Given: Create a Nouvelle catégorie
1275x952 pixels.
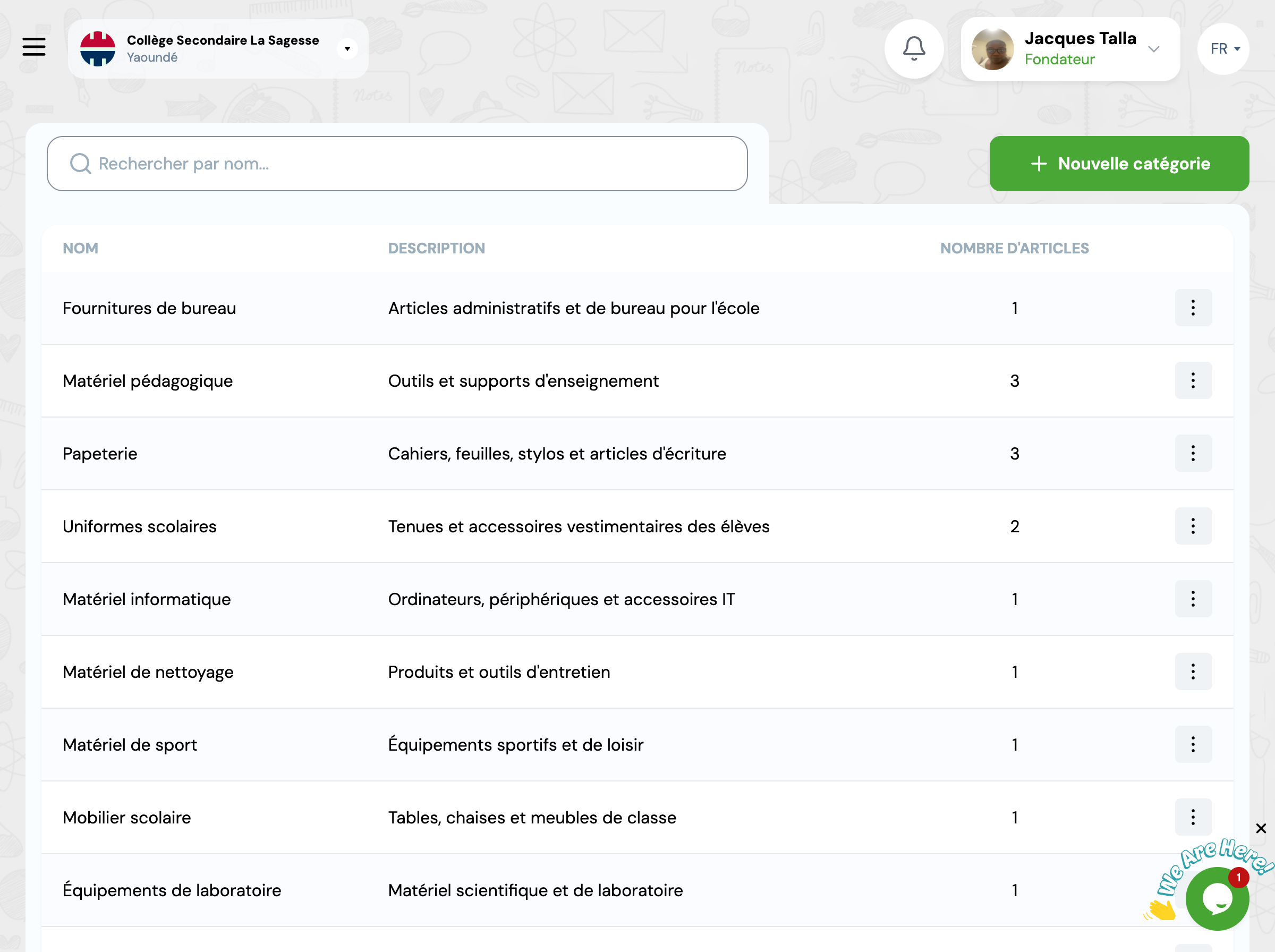Looking at the screenshot, I should click(x=1118, y=164).
